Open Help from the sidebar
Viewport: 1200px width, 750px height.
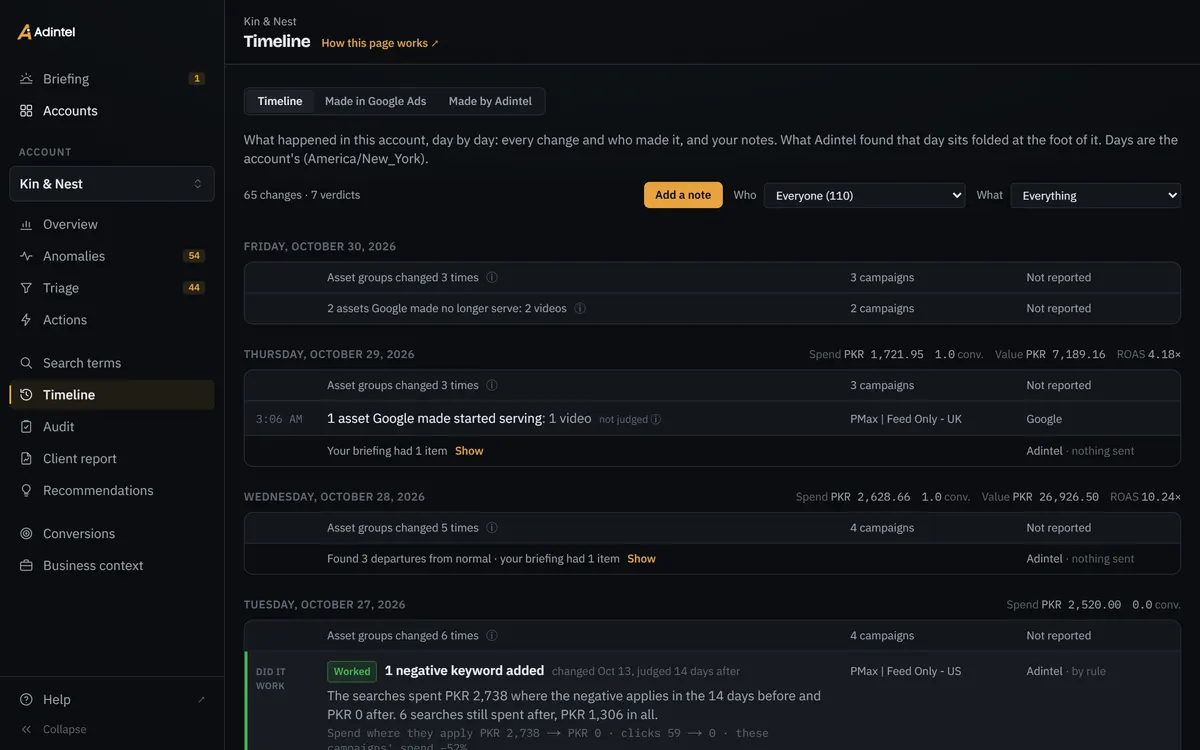[112, 700]
